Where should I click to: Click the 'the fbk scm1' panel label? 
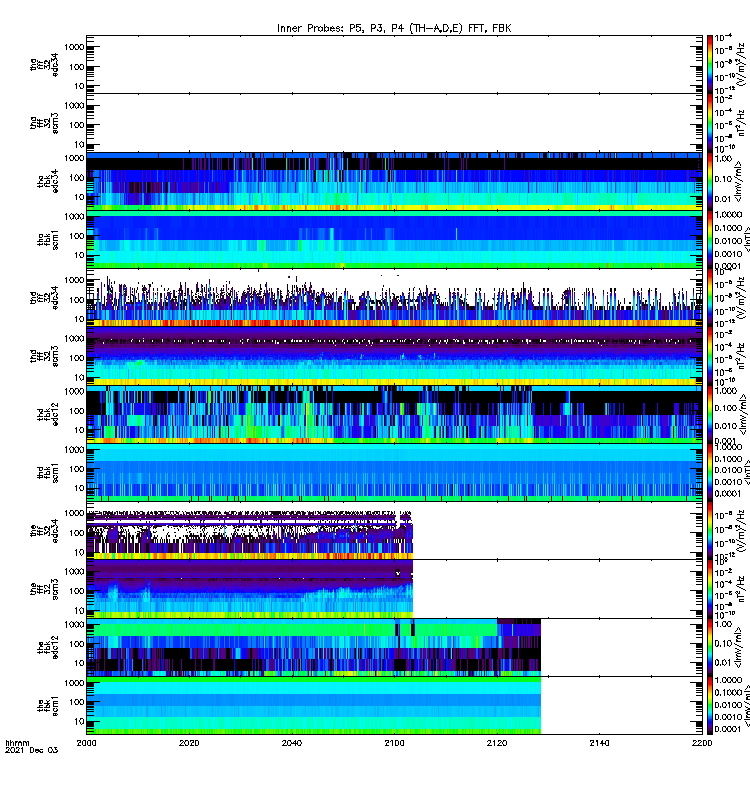(48, 706)
